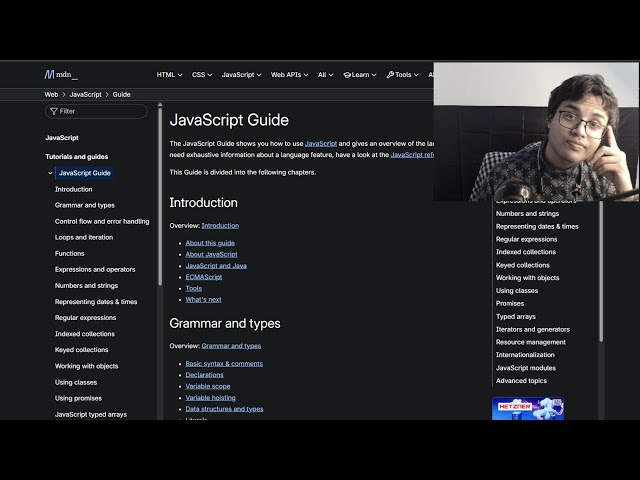The width and height of the screenshot is (640, 480).
Task: Go to Web in the breadcrumb
Action: [51, 94]
